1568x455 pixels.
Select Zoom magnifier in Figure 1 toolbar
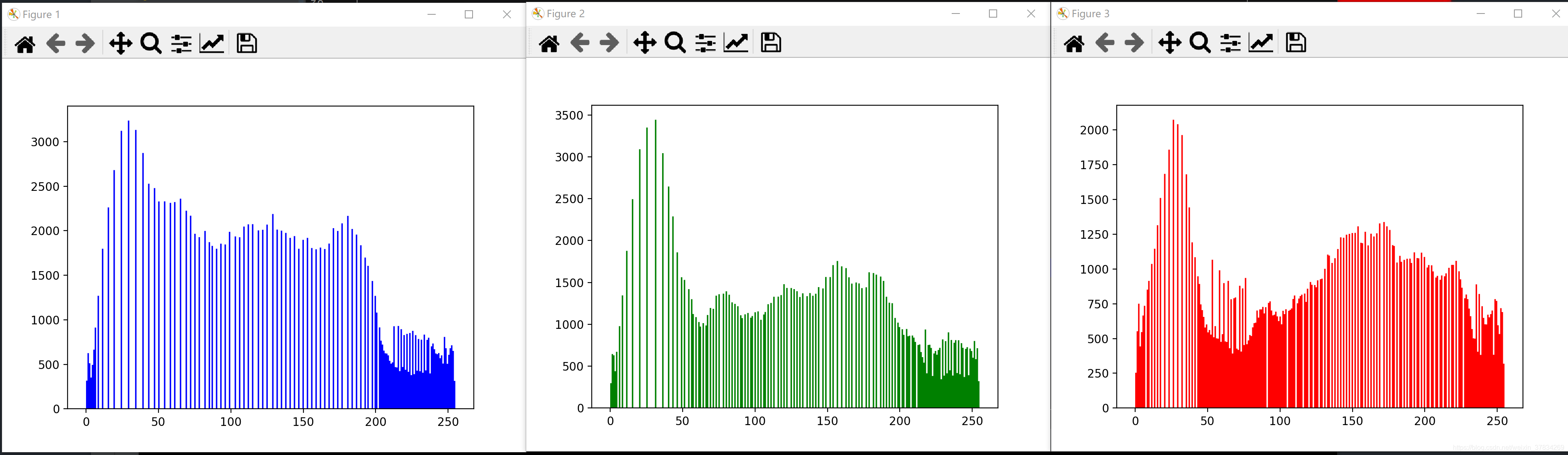click(x=150, y=44)
